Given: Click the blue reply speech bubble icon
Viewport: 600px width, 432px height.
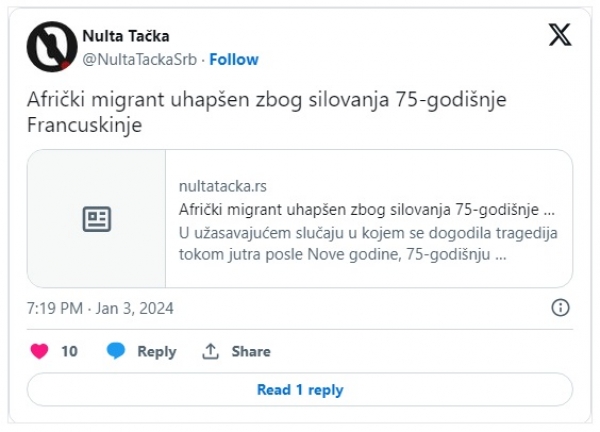Looking at the screenshot, I should click(x=116, y=351).
